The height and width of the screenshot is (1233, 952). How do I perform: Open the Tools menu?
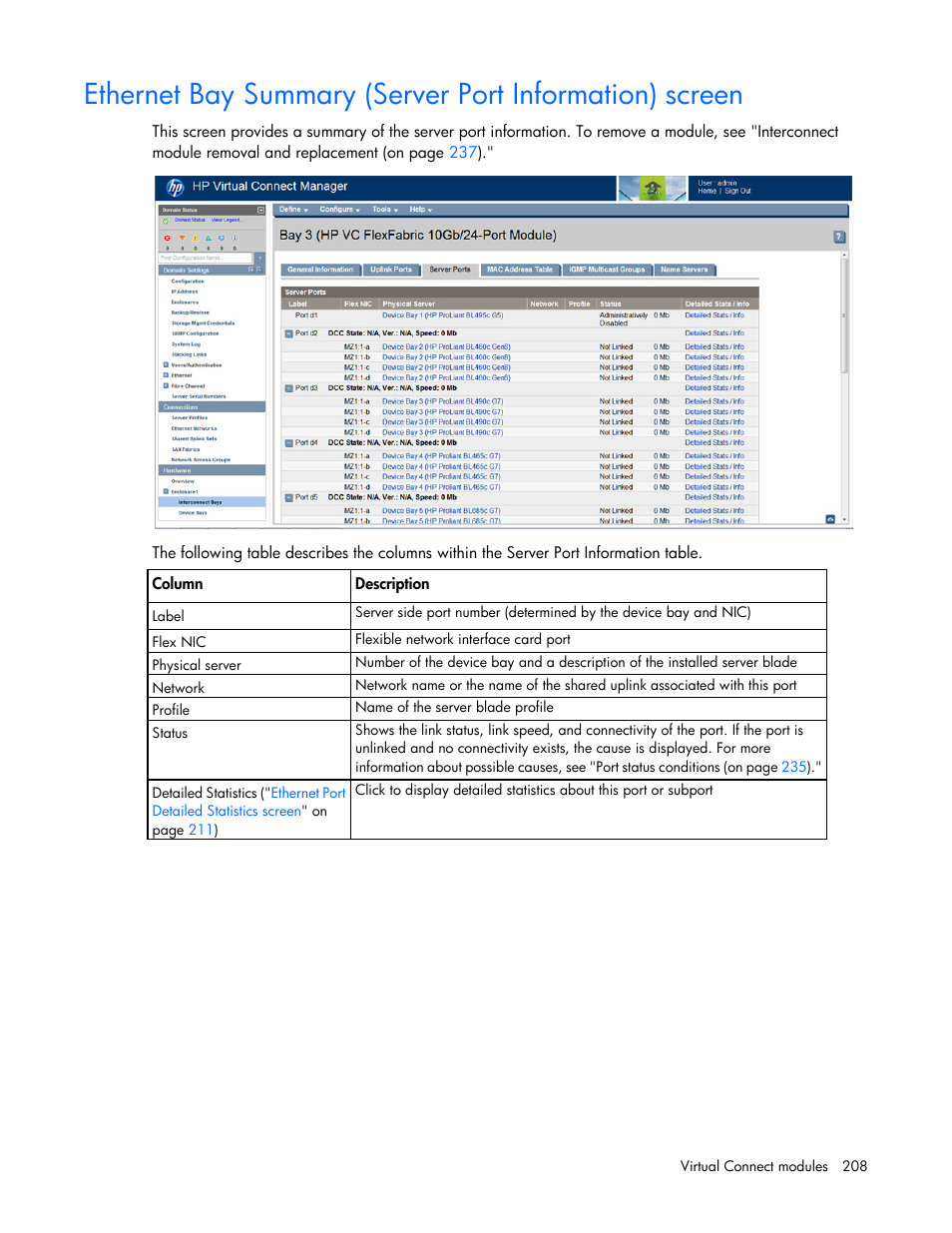pyautogui.click(x=385, y=210)
